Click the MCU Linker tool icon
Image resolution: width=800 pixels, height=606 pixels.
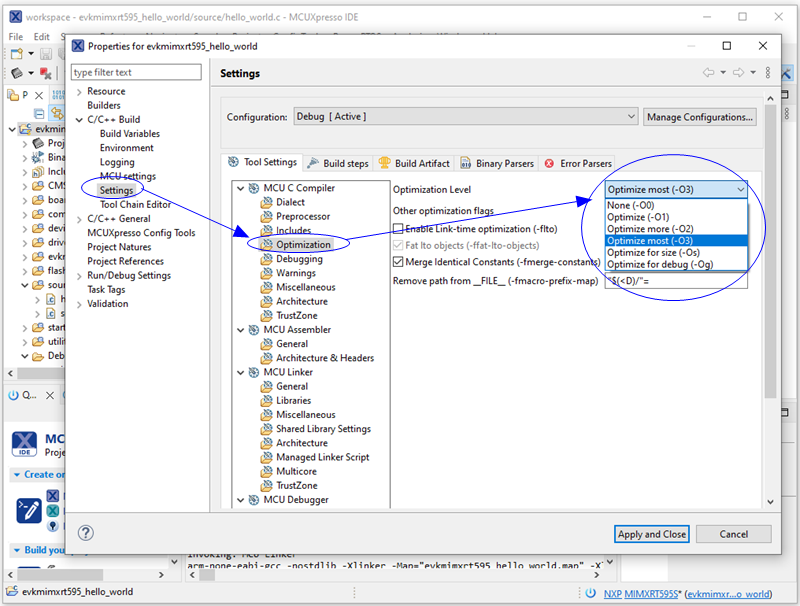pyautogui.click(x=254, y=372)
